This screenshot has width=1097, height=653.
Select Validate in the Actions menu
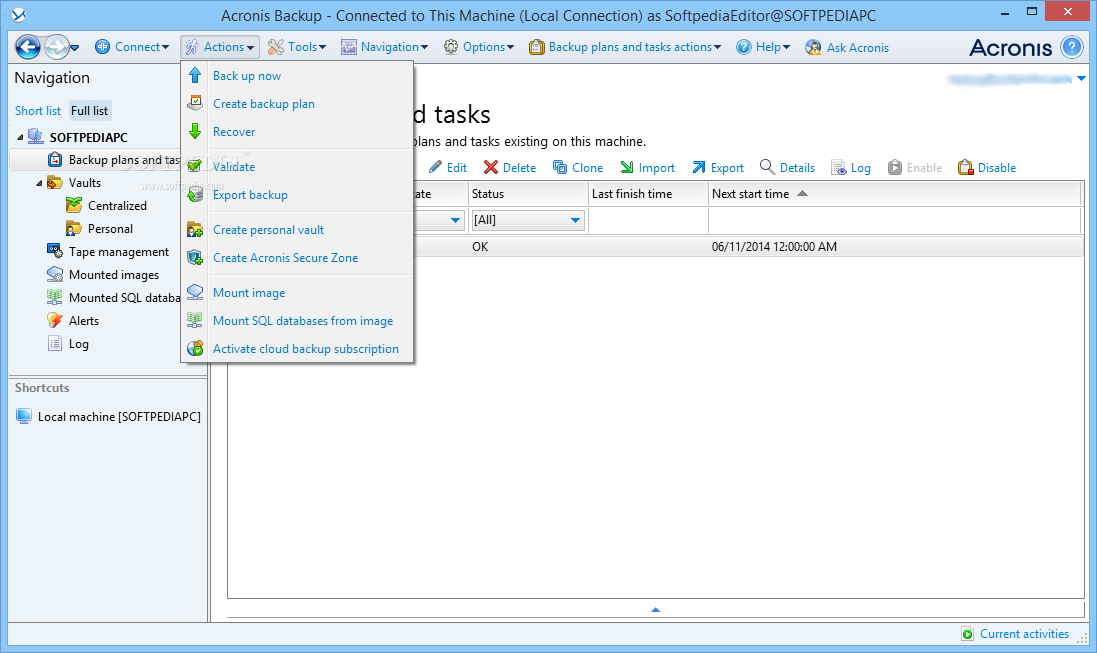[234, 167]
